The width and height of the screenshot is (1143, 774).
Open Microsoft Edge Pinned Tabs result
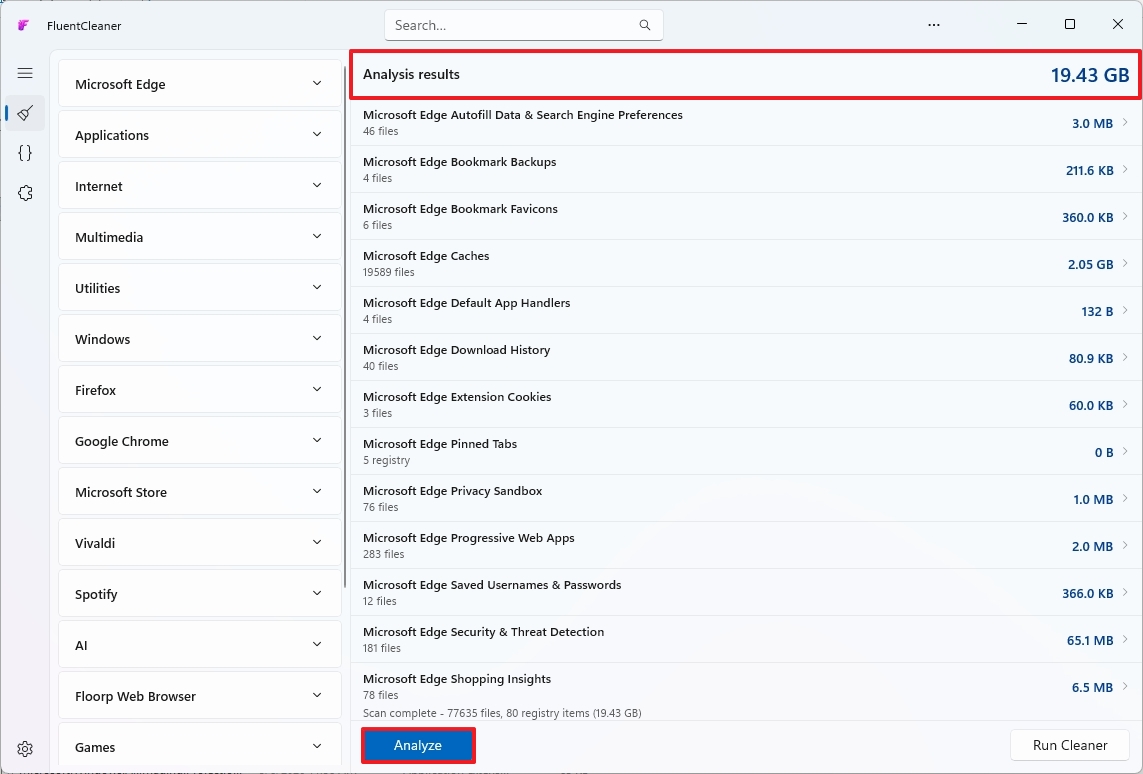pos(745,451)
